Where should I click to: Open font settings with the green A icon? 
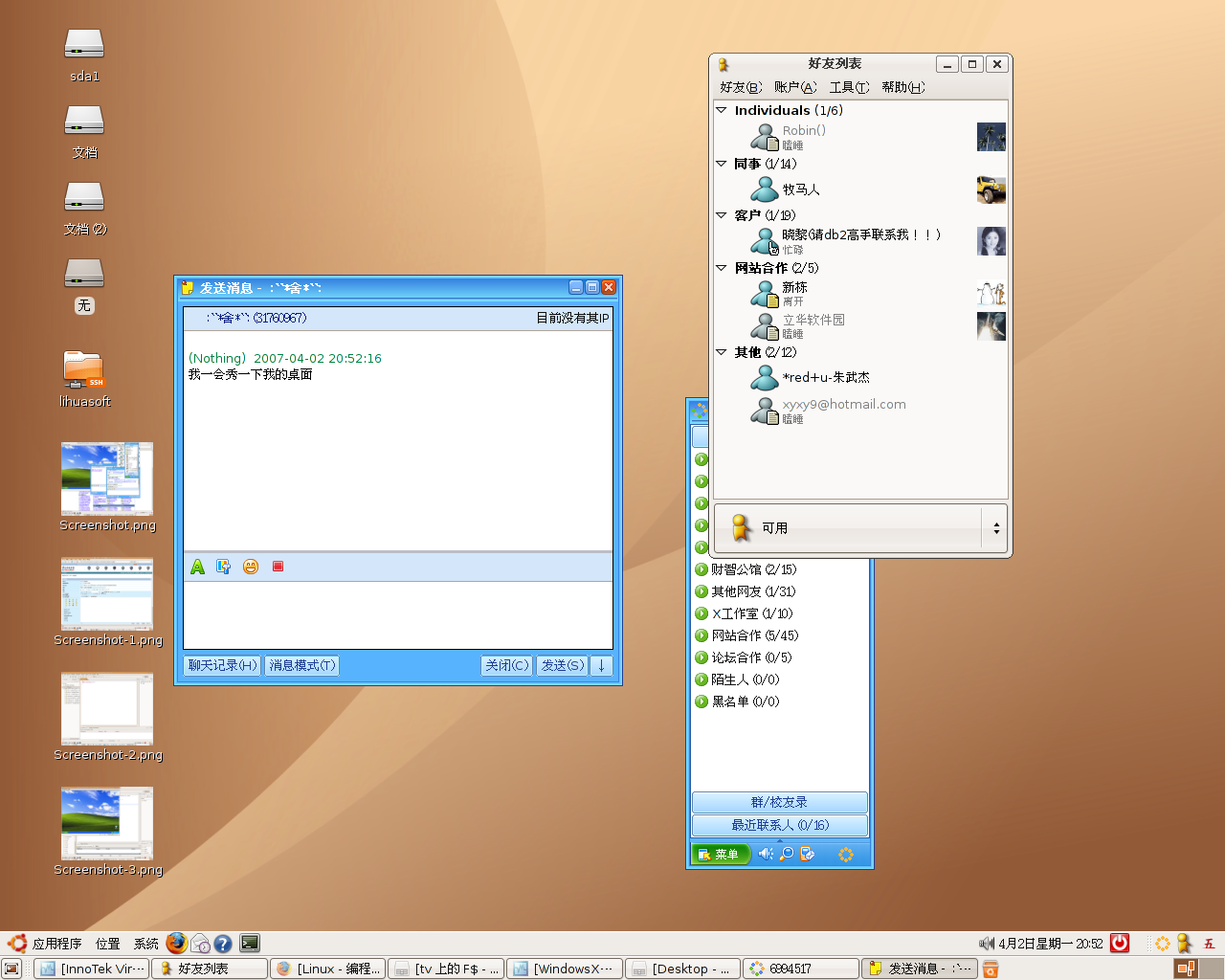197,567
